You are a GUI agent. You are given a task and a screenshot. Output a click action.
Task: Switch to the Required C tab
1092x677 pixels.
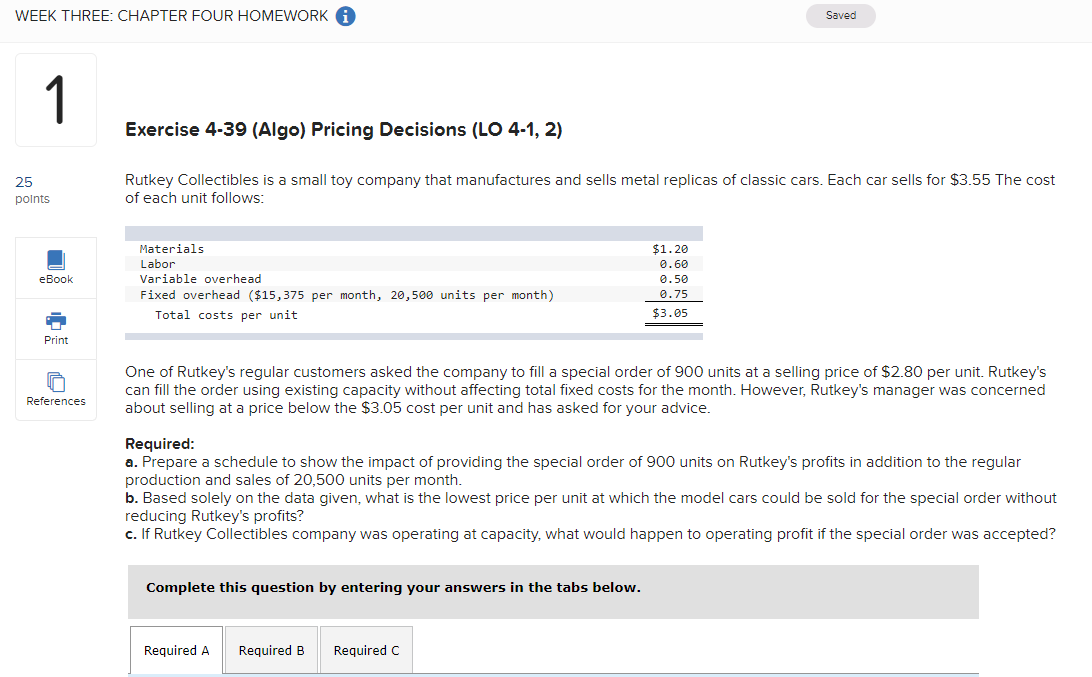click(x=366, y=650)
